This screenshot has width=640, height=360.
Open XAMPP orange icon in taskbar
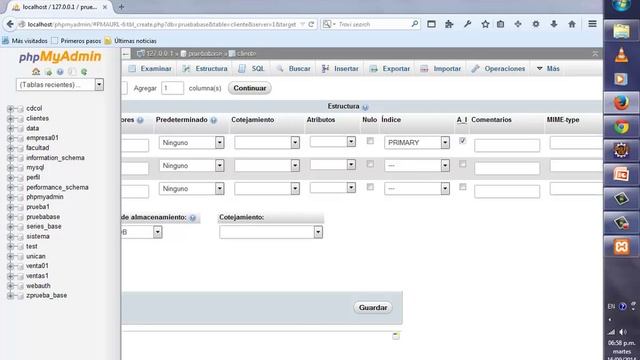621,247
